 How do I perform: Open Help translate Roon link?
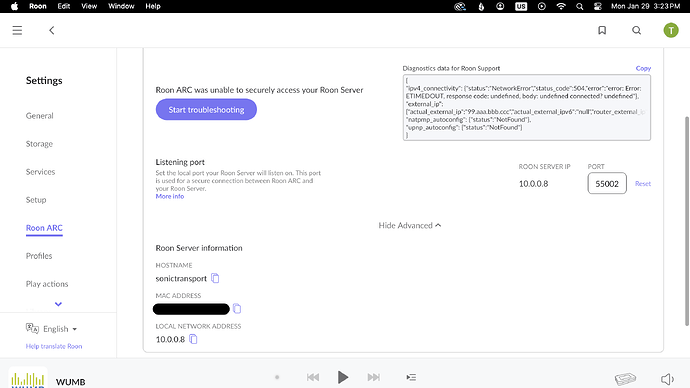click(54, 346)
